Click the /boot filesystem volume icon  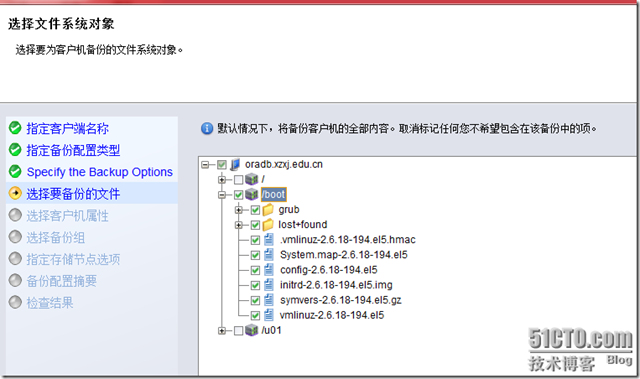coord(252,195)
